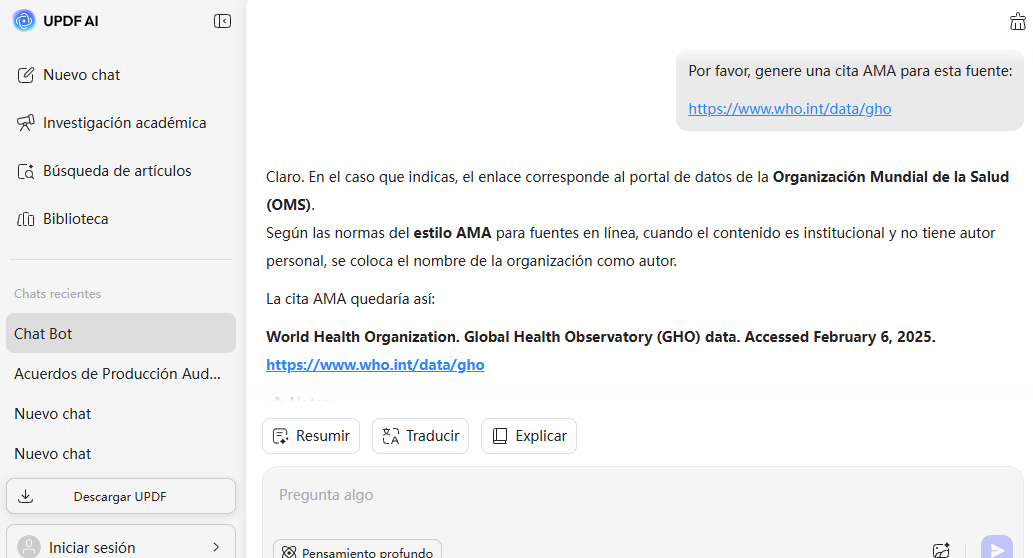
Task: Click the Chats recientes heading text
Action: point(58,294)
